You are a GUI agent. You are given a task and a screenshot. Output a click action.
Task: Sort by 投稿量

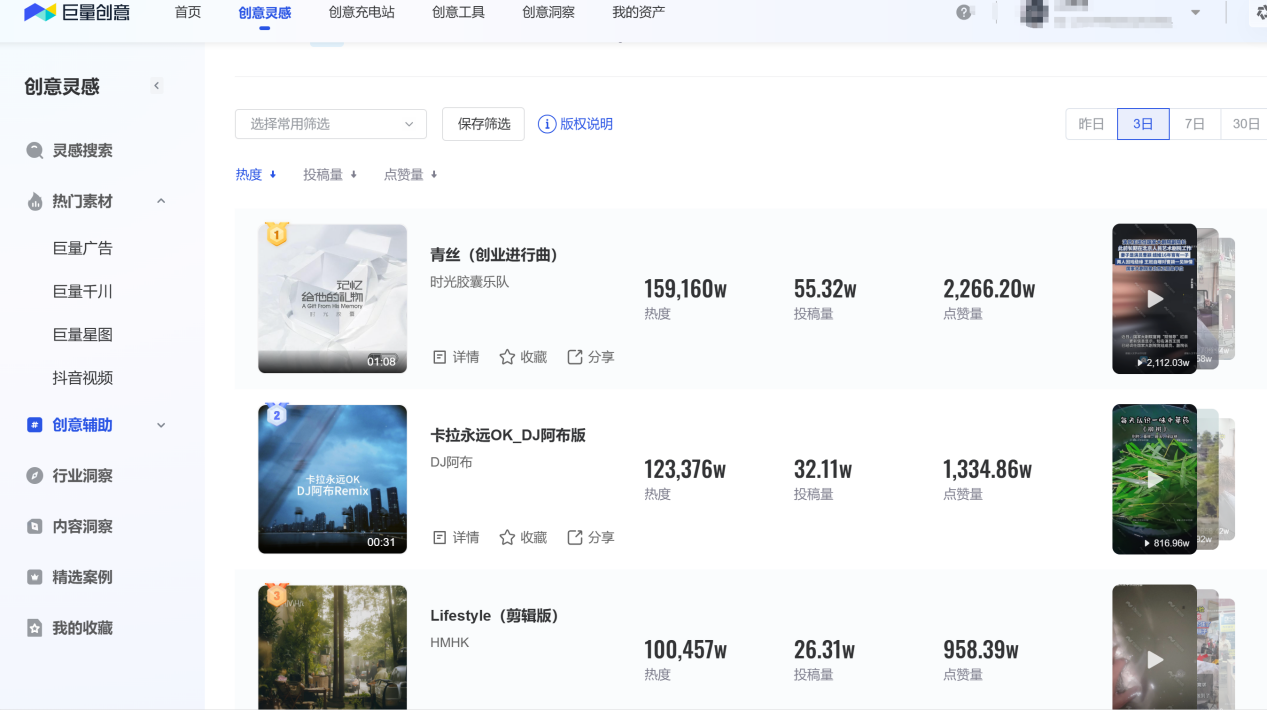330,174
